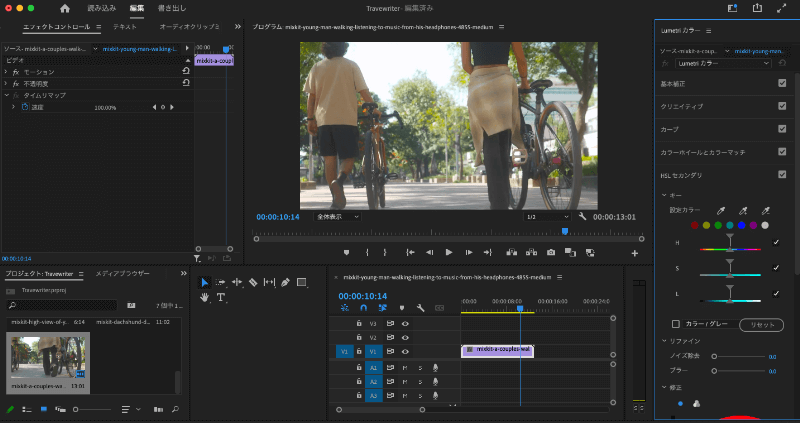Switch to the 書き出し workspace tab
Viewport: 800px width, 423px height.
172,8
